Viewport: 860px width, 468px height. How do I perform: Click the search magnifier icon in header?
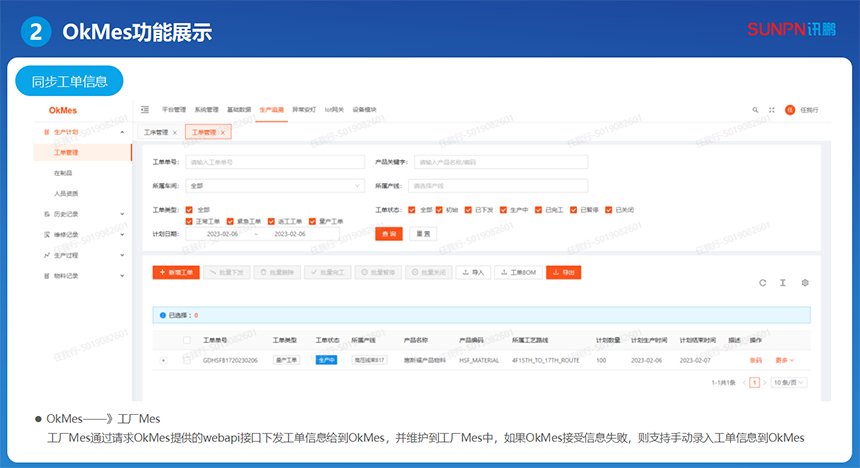pyautogui.click(x=755, y=109)
